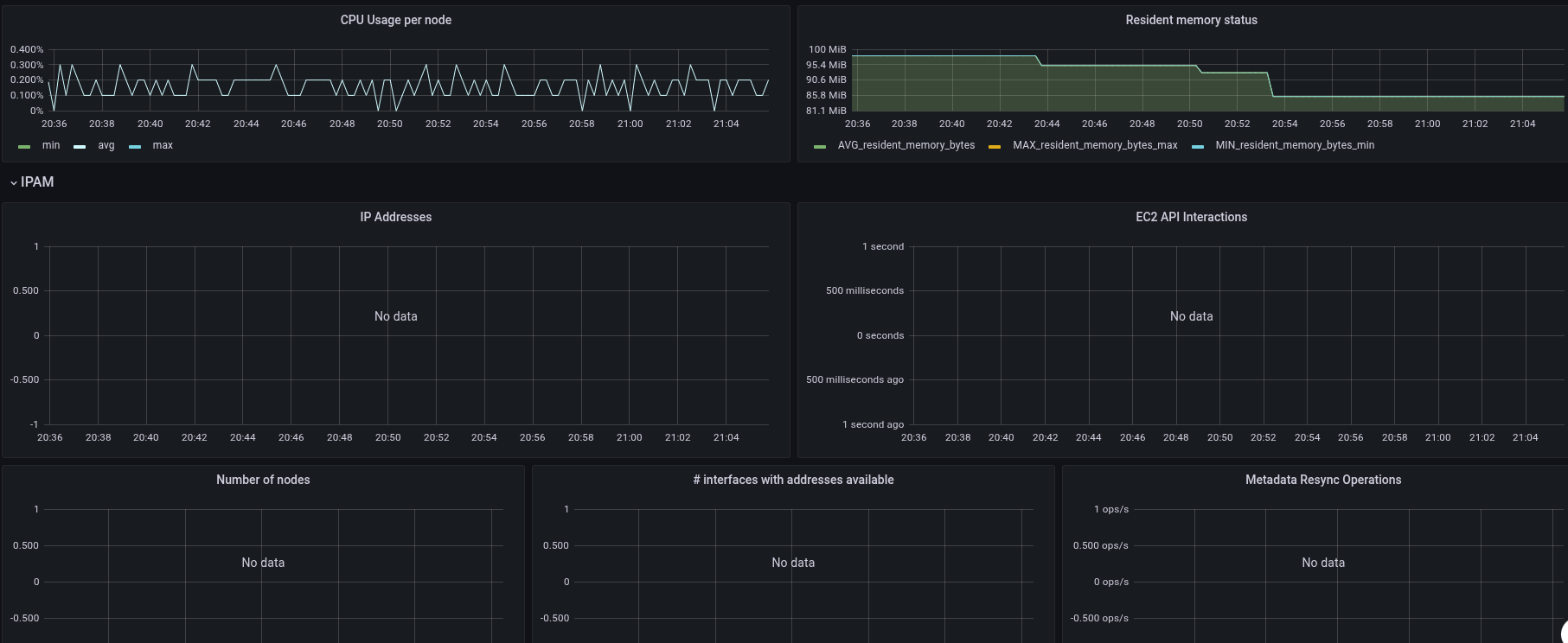The width and height of the screenshot is (1568, 643).
Task: Open the CPU Usage per node panel title
Action: [x=396, y=20]
